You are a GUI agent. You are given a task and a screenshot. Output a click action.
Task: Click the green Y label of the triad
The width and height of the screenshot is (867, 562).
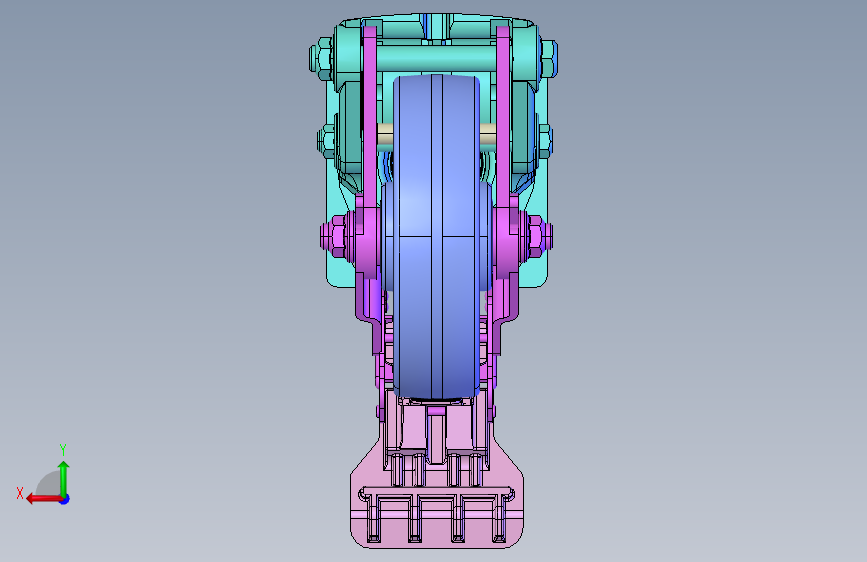(x=63, y=449)
